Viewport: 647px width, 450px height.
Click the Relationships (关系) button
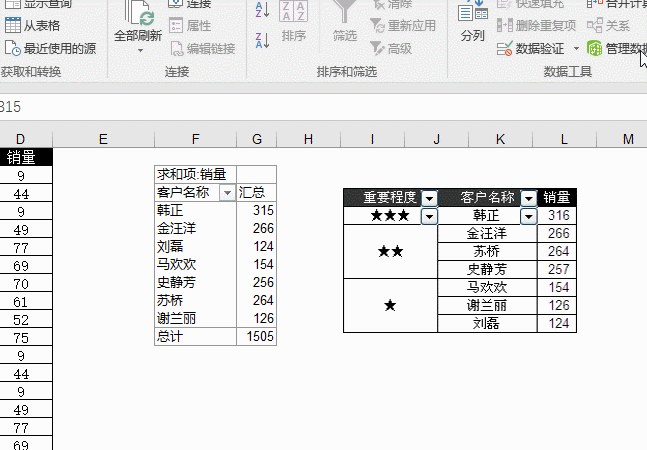coord(610,26)
